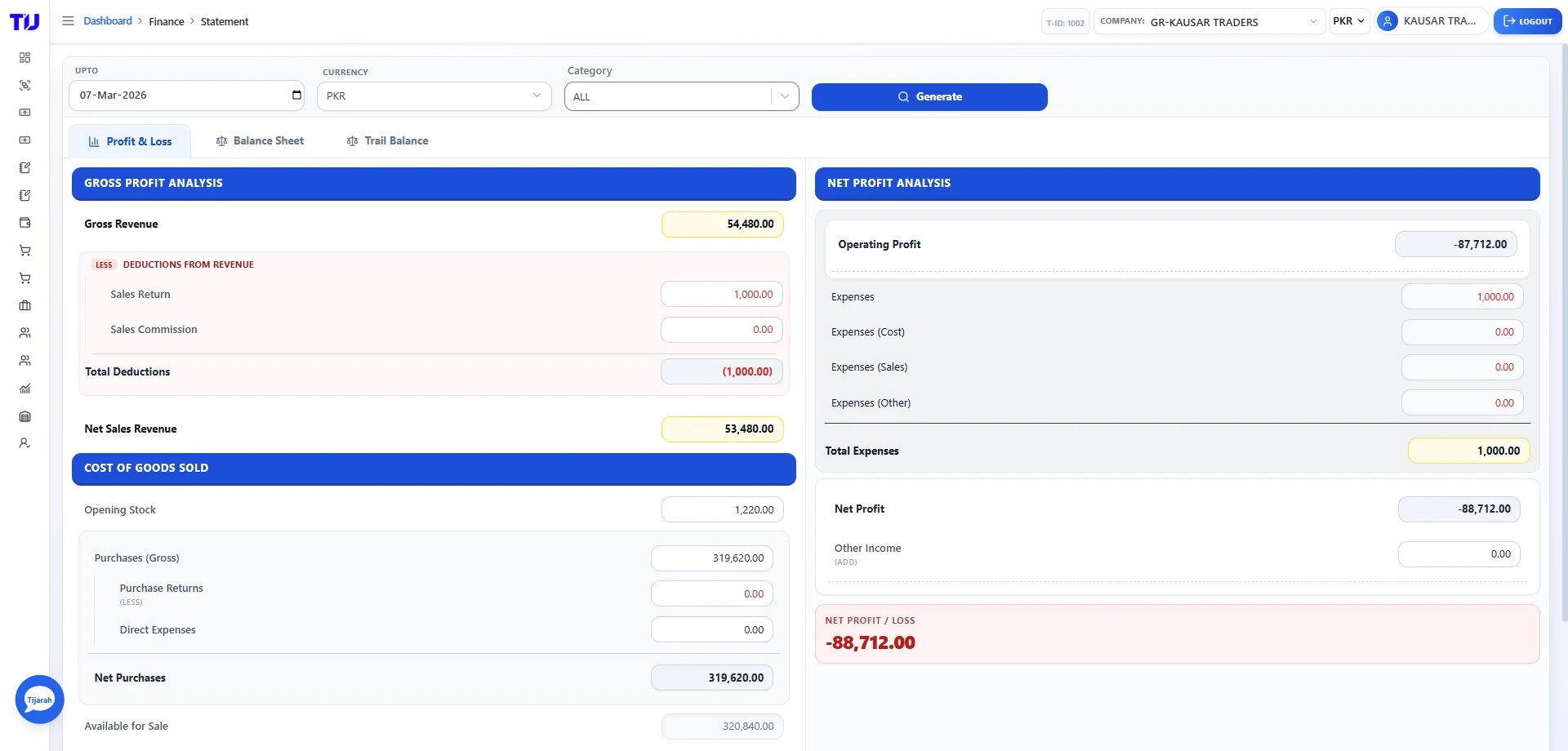
Task: Select the wallet icon in the sidebar
Action: click(24, 222)
